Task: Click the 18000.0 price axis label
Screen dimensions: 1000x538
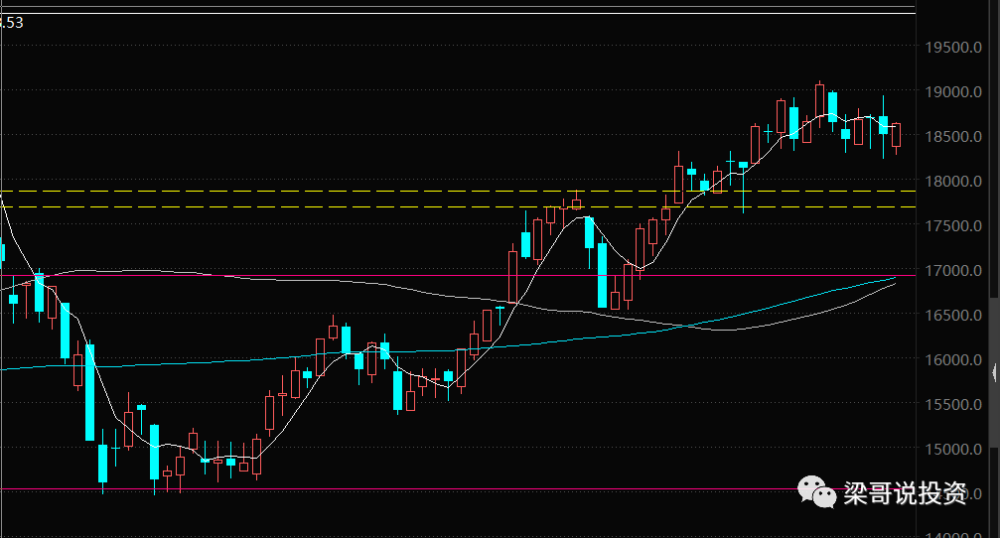Action: click(953, 181)
